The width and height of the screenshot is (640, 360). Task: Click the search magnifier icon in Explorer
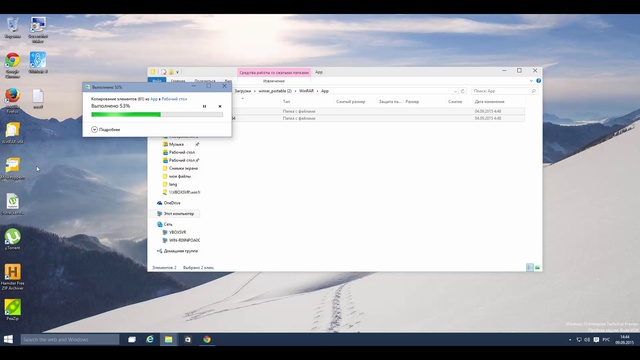pos(533,91)
